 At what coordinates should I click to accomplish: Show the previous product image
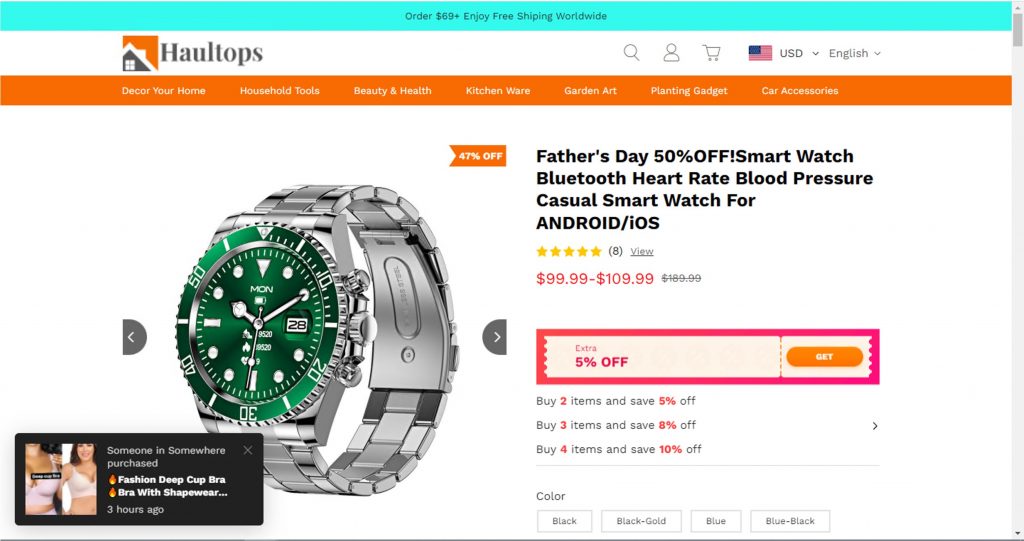click(135, 337)
